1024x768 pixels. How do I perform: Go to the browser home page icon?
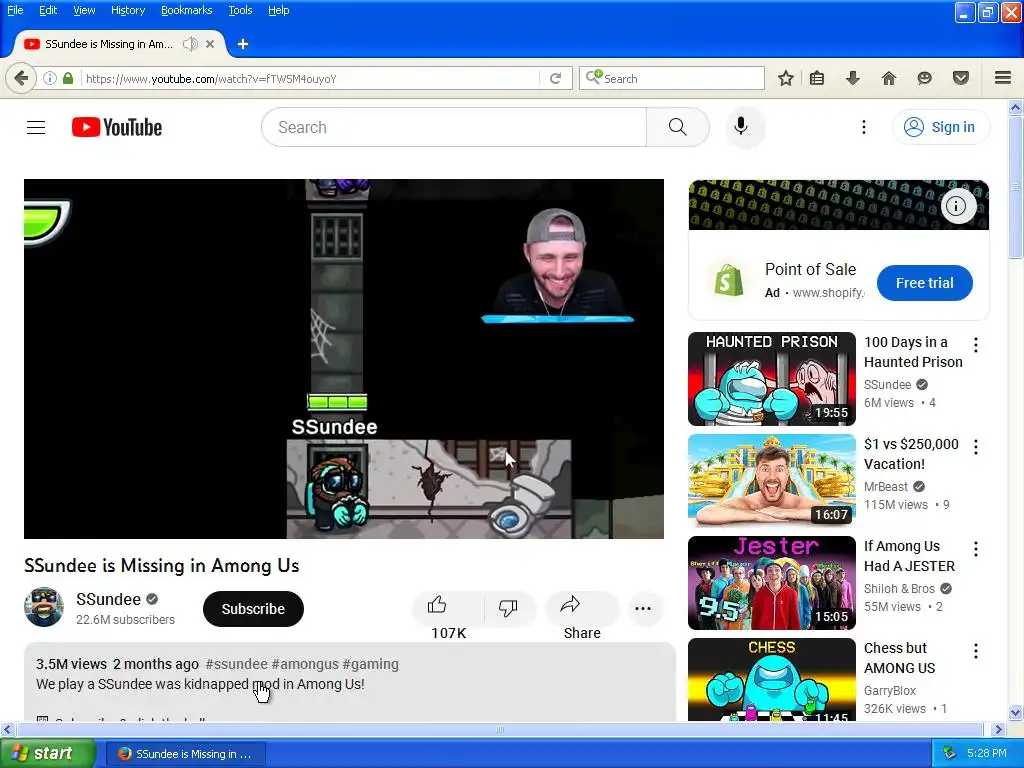coord(888,78)
